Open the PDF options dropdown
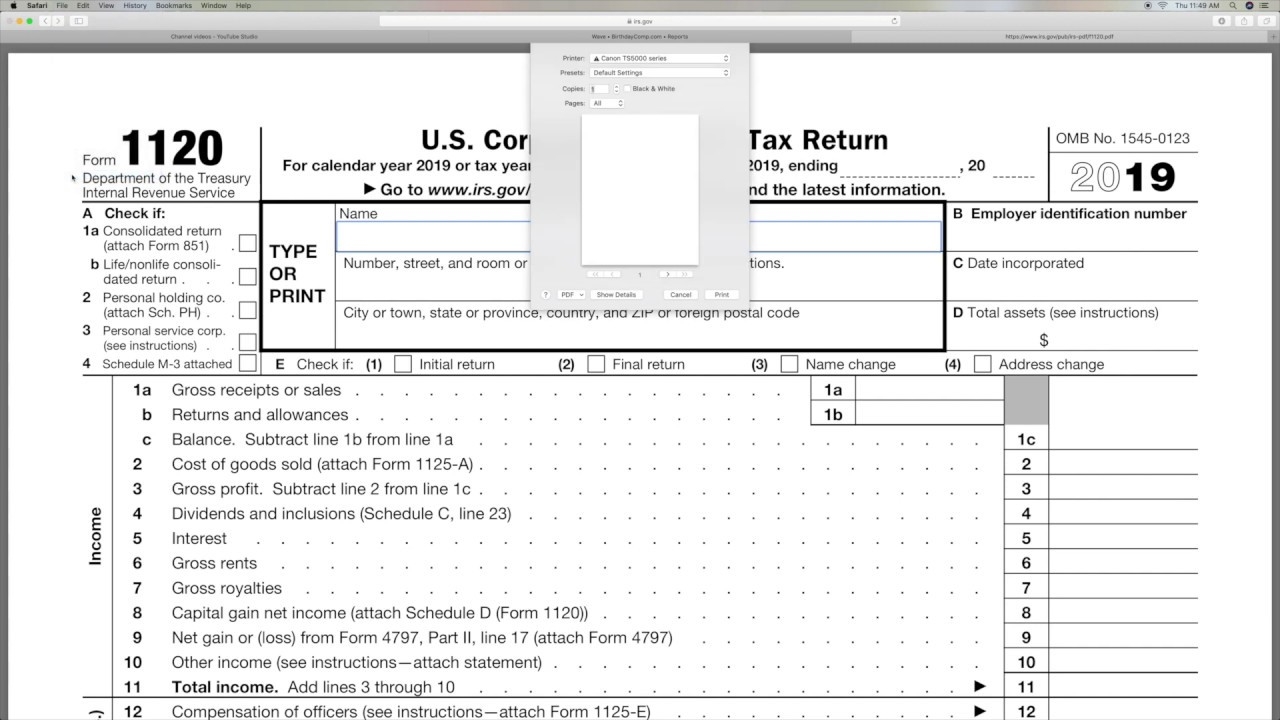Viewport: 1280px width, 720px height. coord(572,295)
